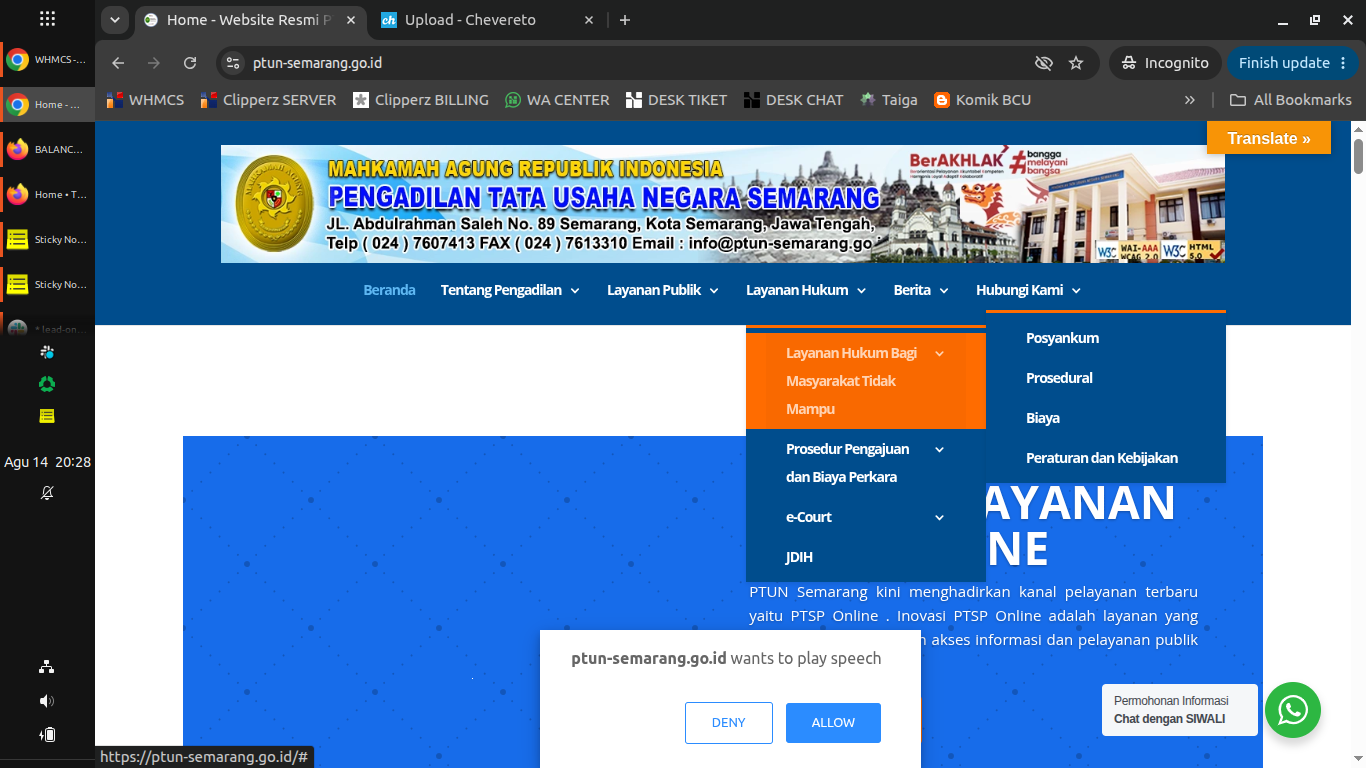
Task: Switch to the WHMCS Chrome window in dock
Action: [47, 60]
